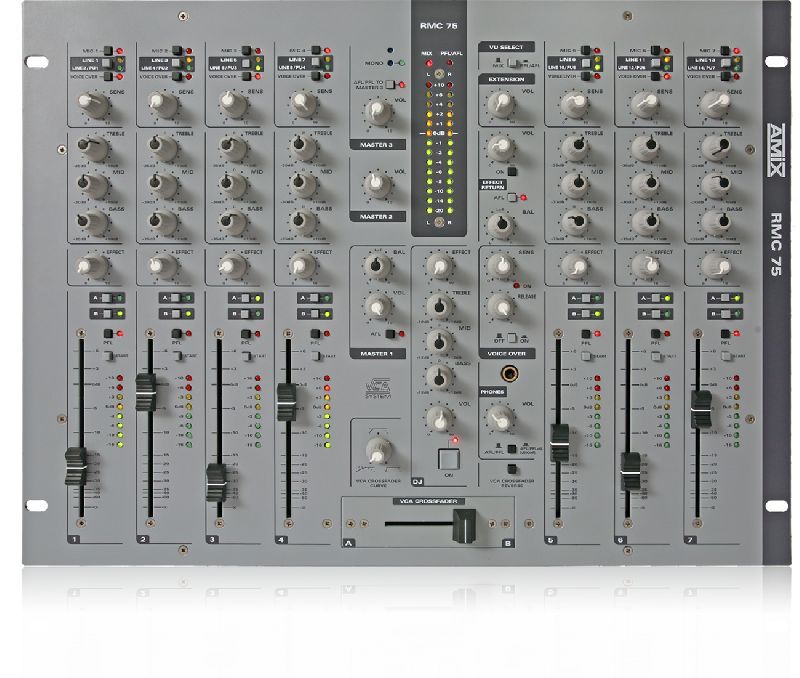Viewport: 800px width, 678px height.
Task: Click the PHONES VOL knob
Action: pos(500,418)
